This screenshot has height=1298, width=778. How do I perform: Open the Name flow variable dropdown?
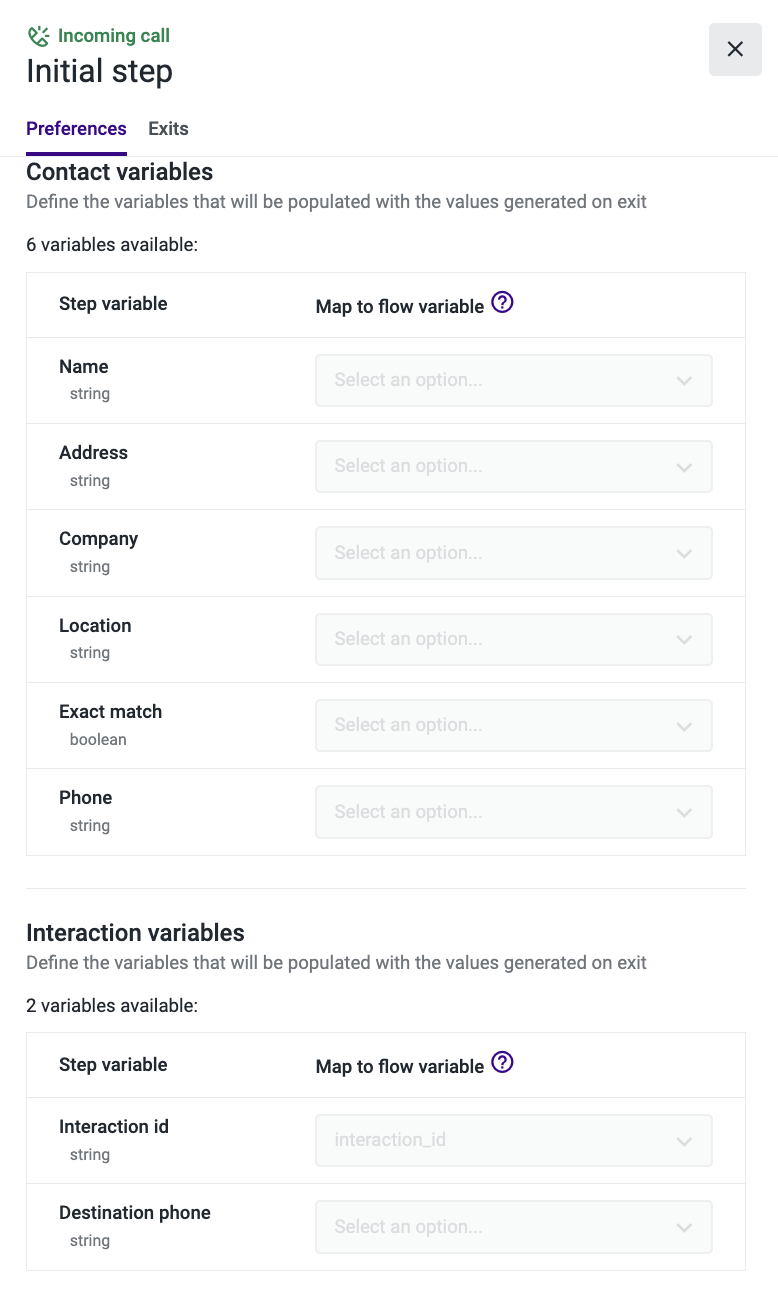coord(513,380)
